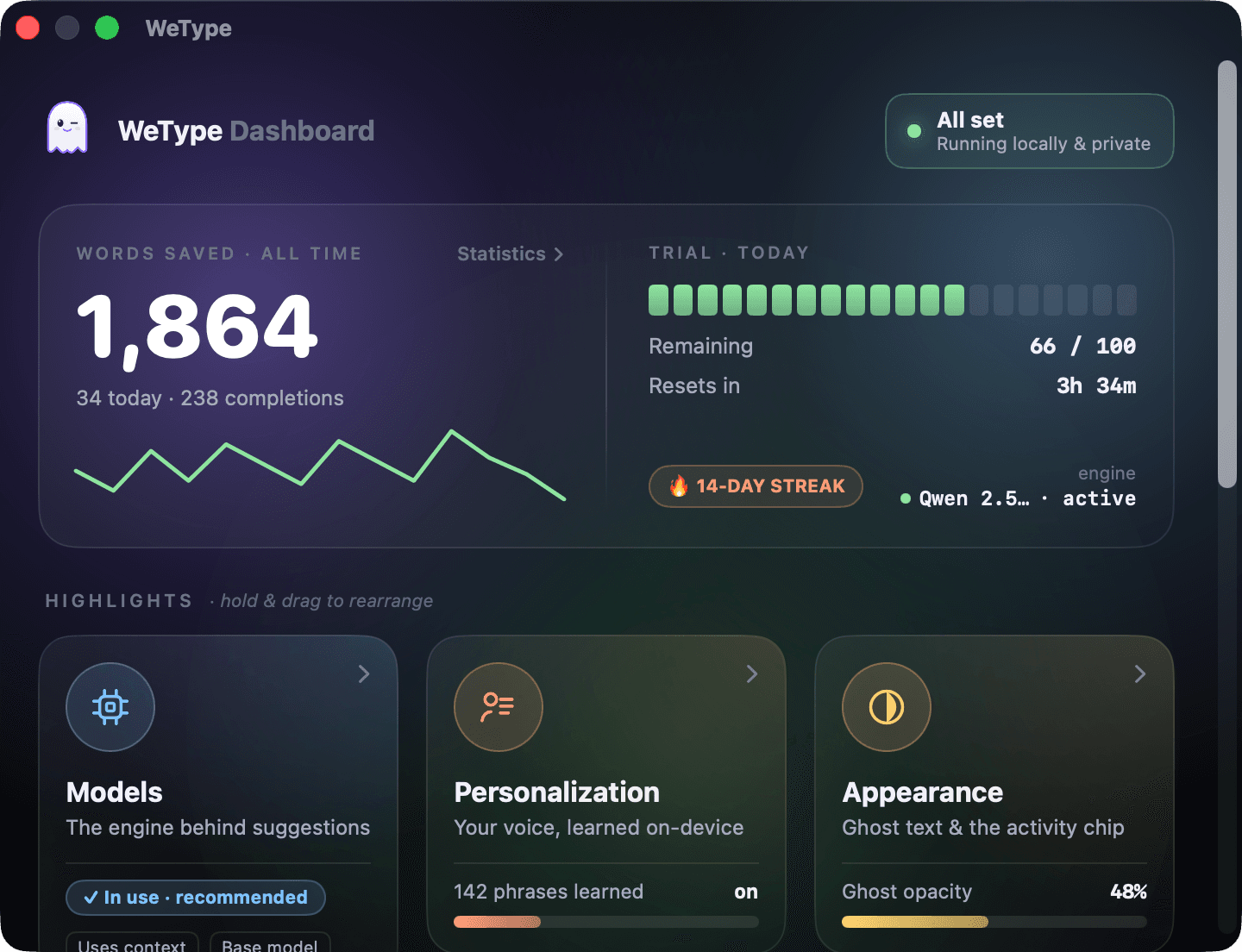Click the checkmark in In use badge
This screenshot has width=1242, height=952.
pyautogui.click(x=91, y=898)
